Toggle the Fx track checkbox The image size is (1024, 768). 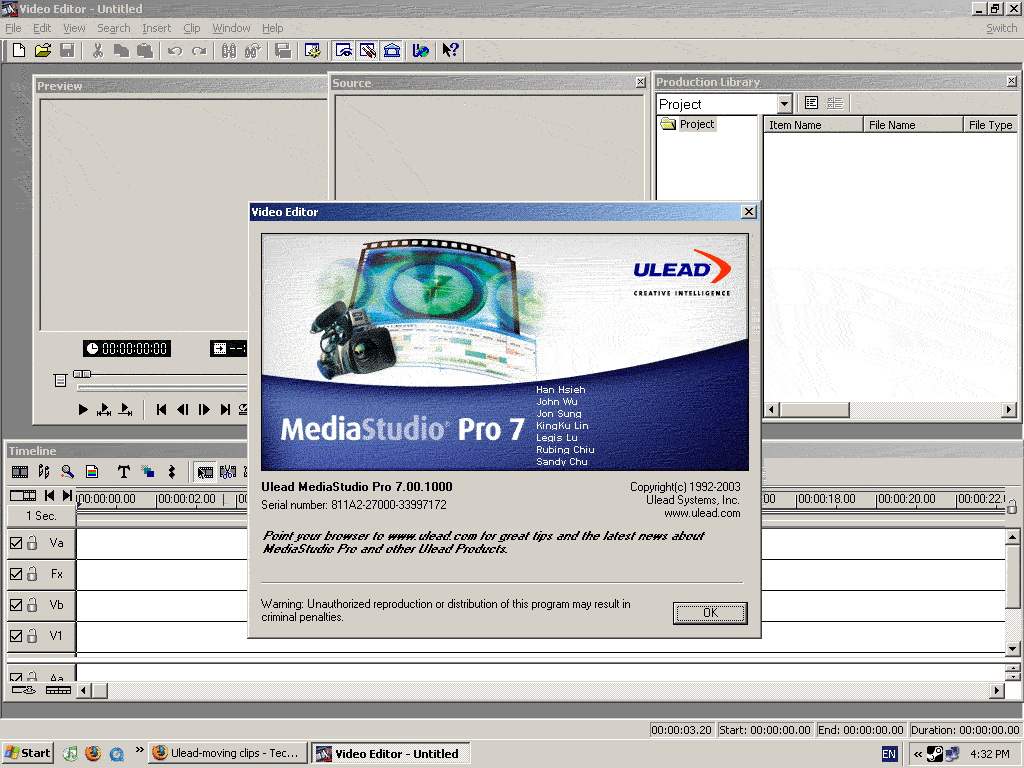tap(16, 574)
